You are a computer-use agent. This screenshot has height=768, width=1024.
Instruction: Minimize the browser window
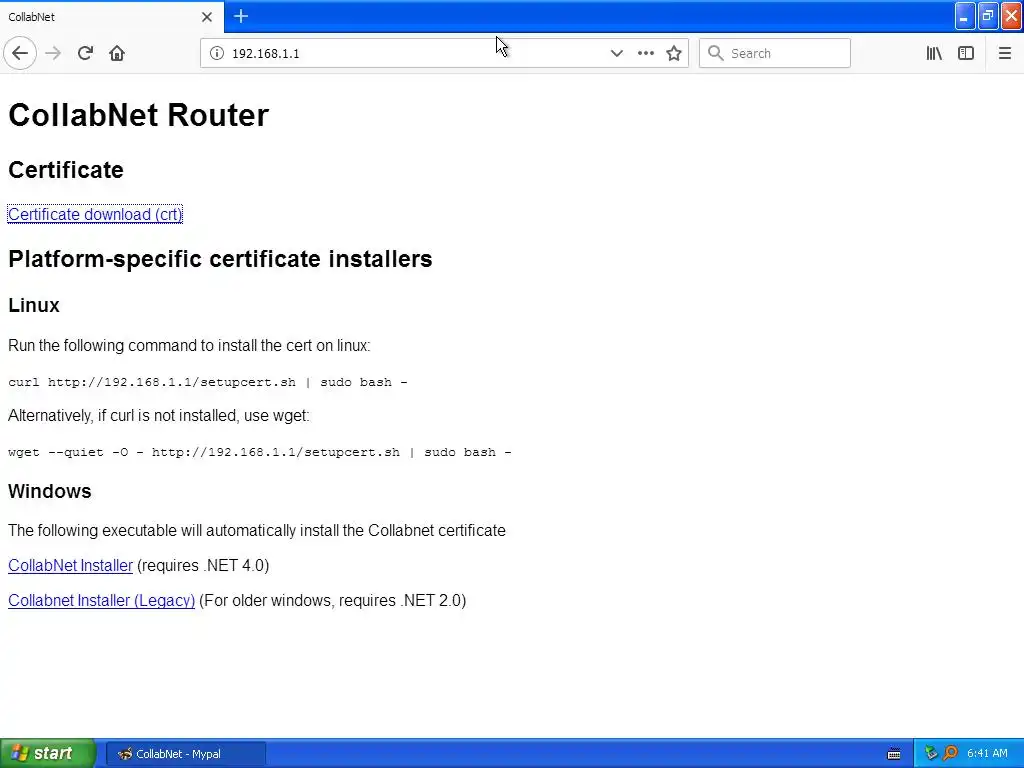tap(965, 16)
